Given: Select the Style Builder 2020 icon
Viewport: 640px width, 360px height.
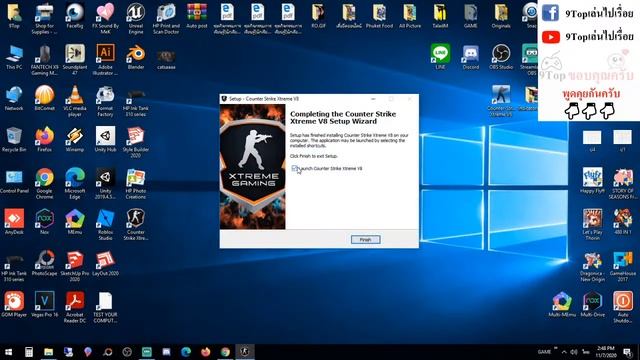Looking at the screenshot, I should pos(136,142).
